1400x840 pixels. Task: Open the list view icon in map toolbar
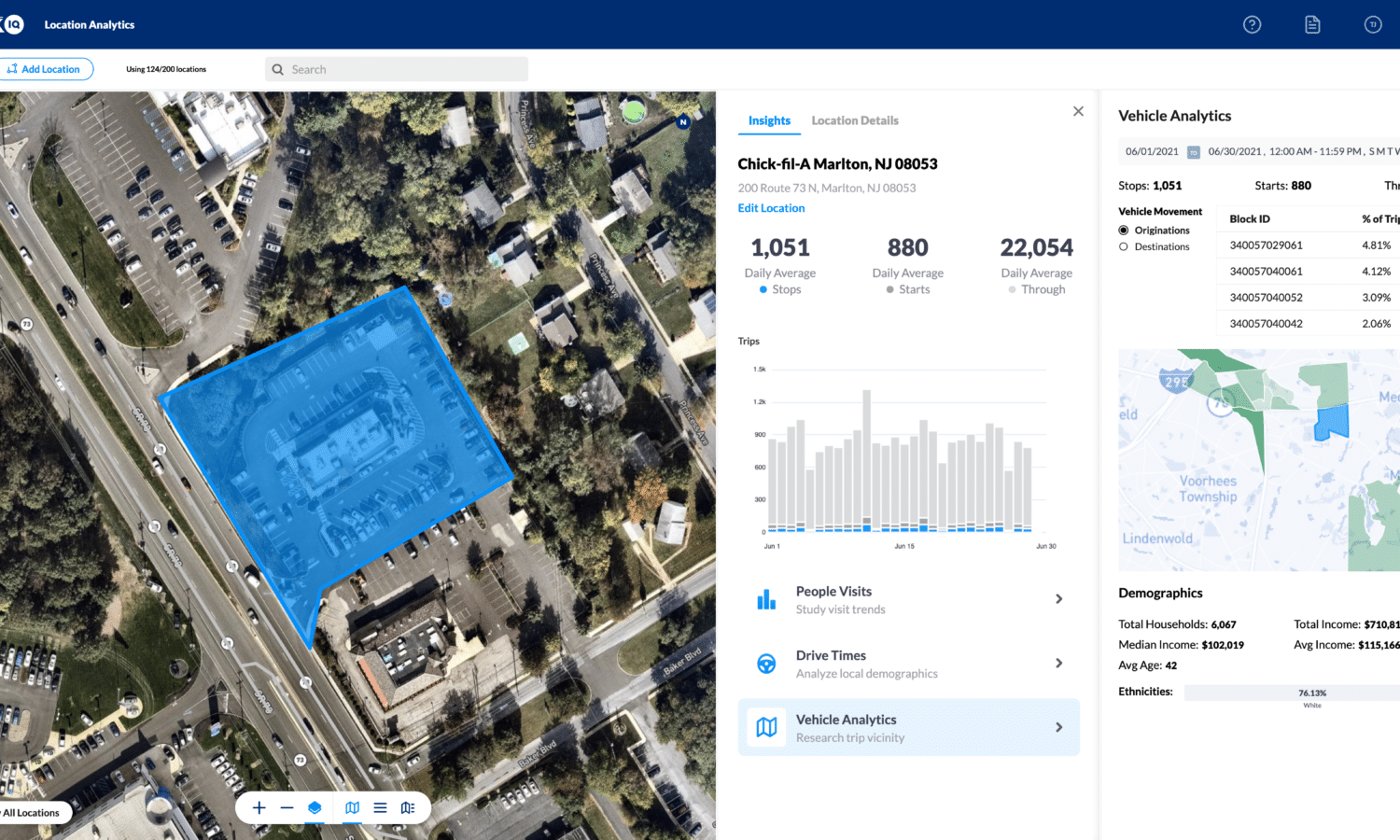(380, 808)
